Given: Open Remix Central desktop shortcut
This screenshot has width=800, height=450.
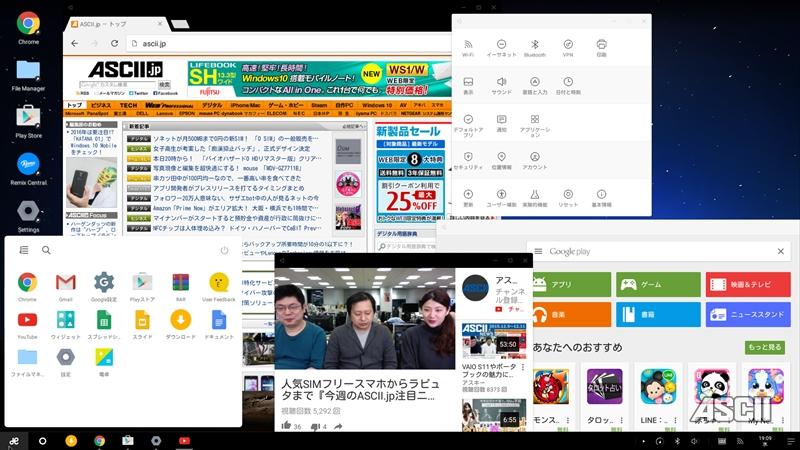Looking at the screenshot, I should [x=29, y=169].
